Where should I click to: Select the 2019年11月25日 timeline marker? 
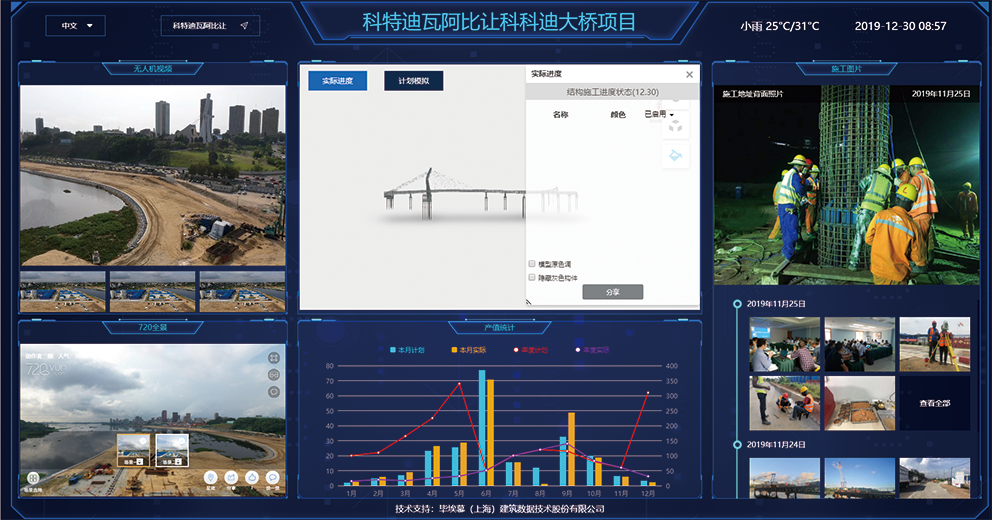[x=738, y=303]
